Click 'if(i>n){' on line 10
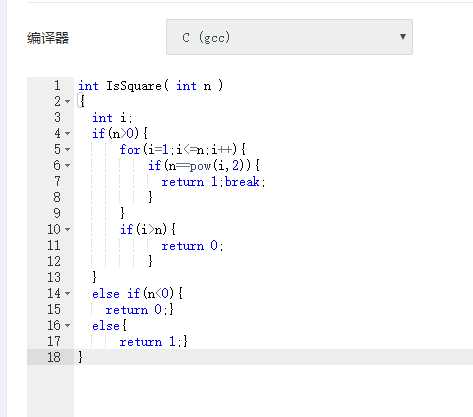473x417 pixels. tap(148, 230)
